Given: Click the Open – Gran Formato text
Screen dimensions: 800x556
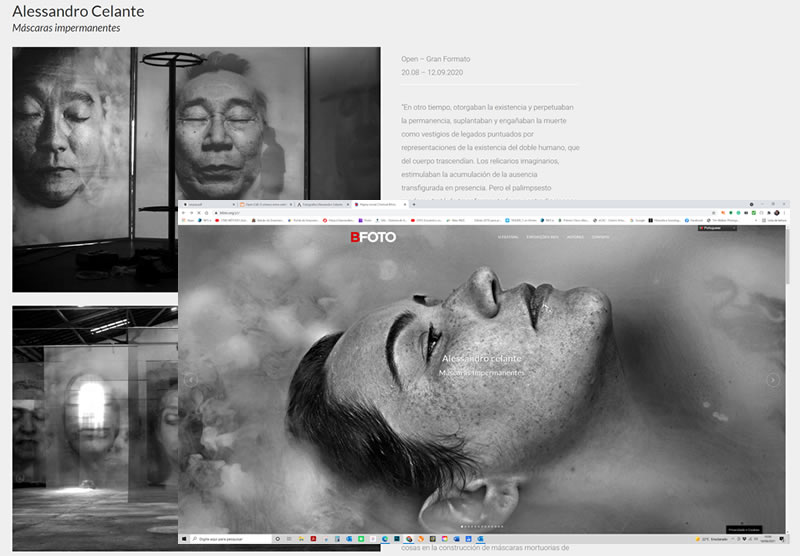Looking at the screenshot, I should [x=435, y=59].
